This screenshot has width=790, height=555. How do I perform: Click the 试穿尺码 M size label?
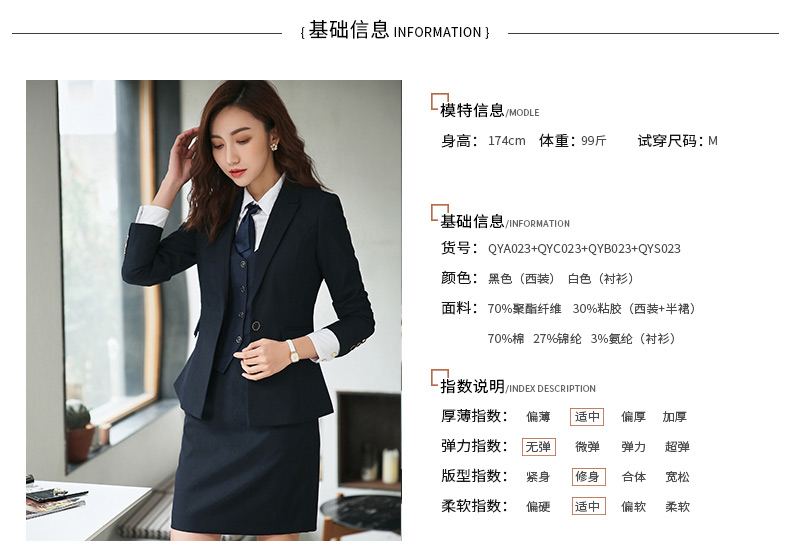point(678,141)
